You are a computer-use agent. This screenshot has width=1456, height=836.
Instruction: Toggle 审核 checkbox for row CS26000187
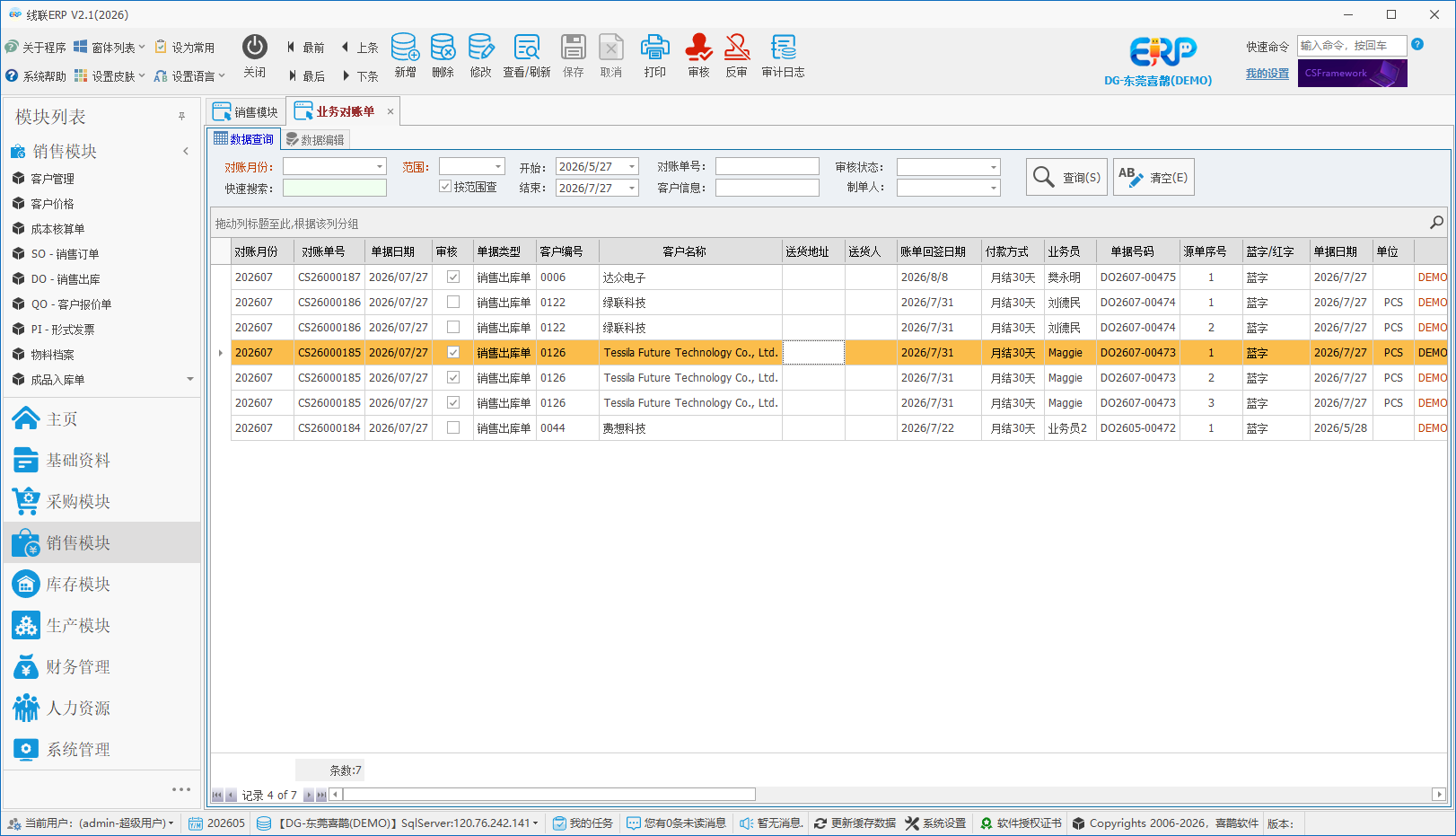[453, 277]
